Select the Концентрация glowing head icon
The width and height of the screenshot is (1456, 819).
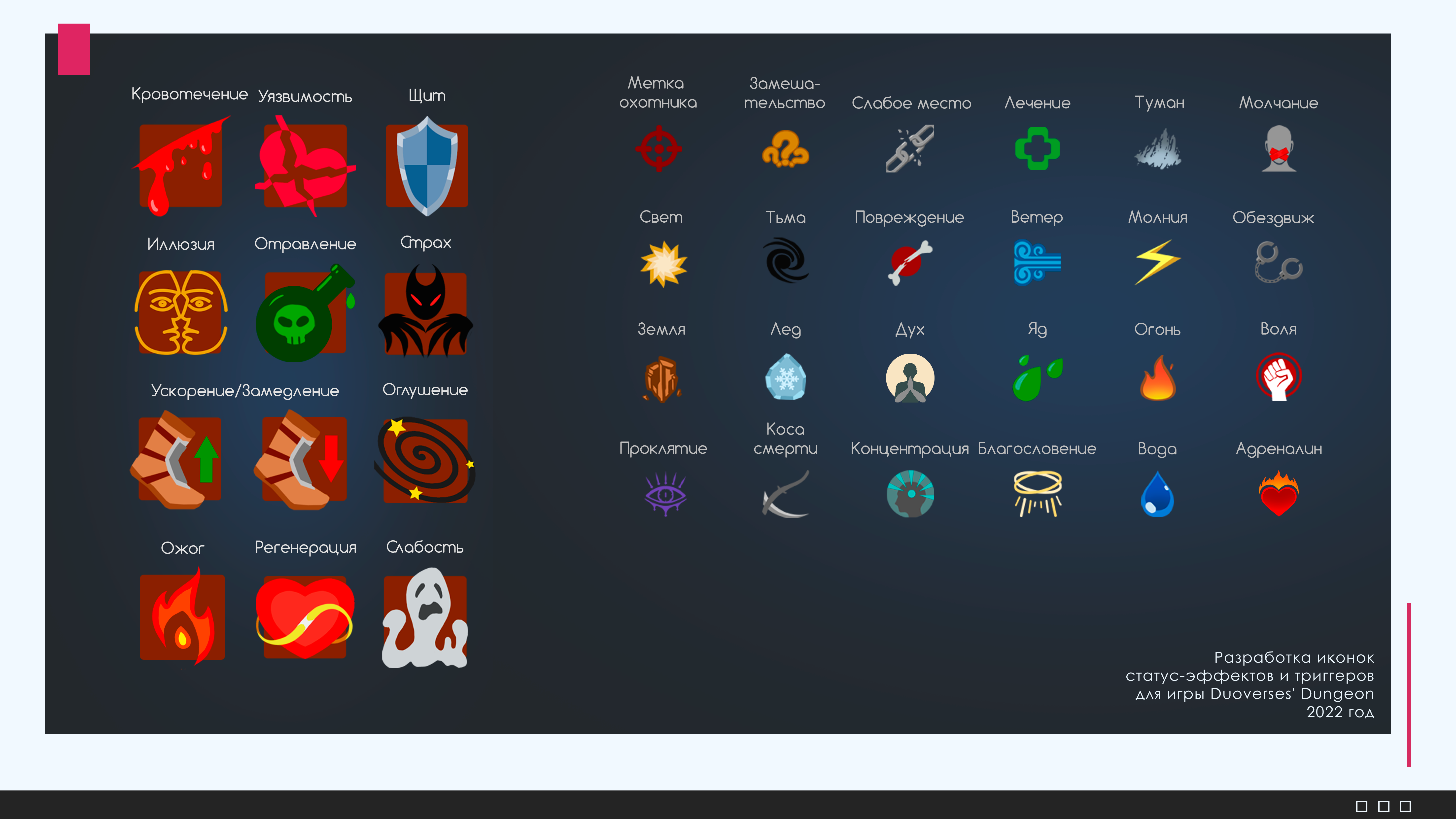pyautogui.click(x=910, y=494)
